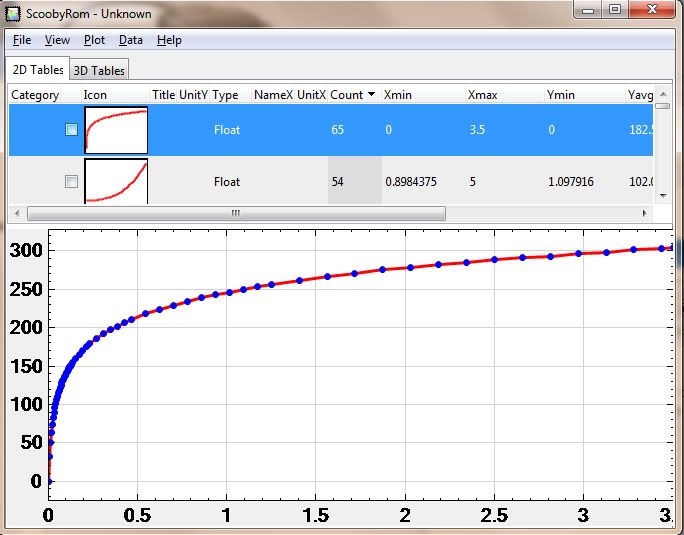Click the horizontal scrollbar left arrow
The width and height of the screenshot is (684, 535).
(17, 213)
